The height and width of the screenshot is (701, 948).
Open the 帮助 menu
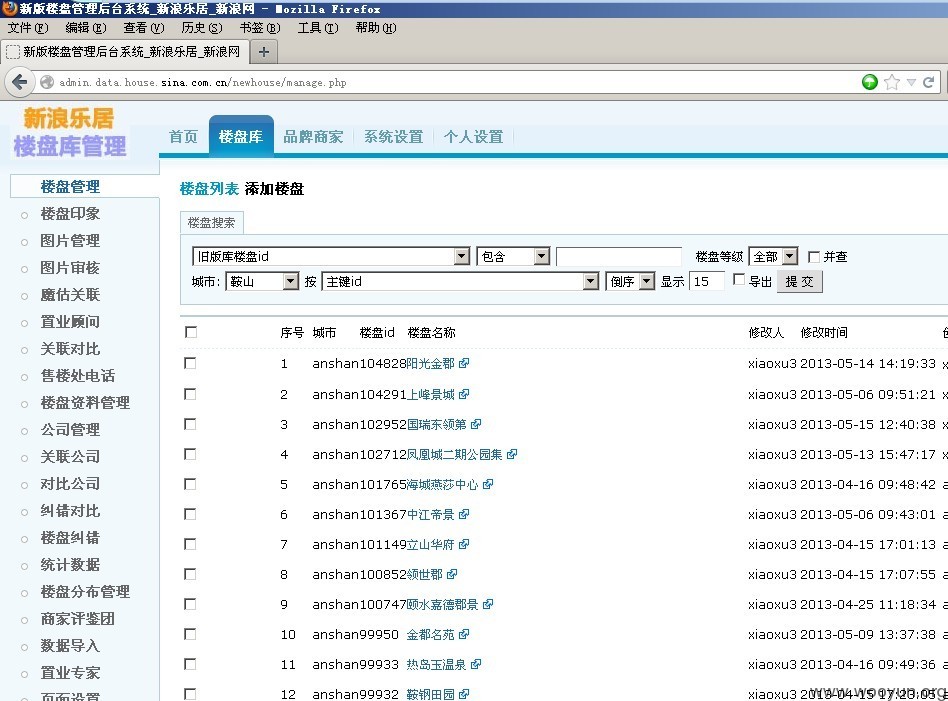(376, 28)
